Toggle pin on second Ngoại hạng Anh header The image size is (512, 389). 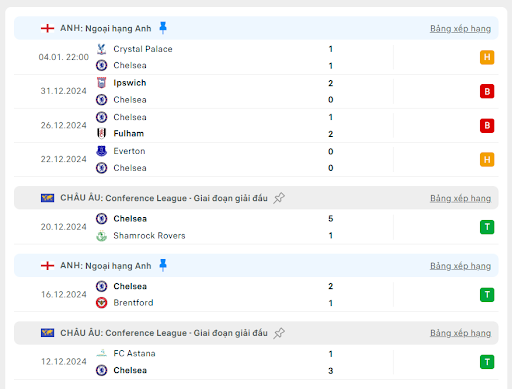pos(163,265)
